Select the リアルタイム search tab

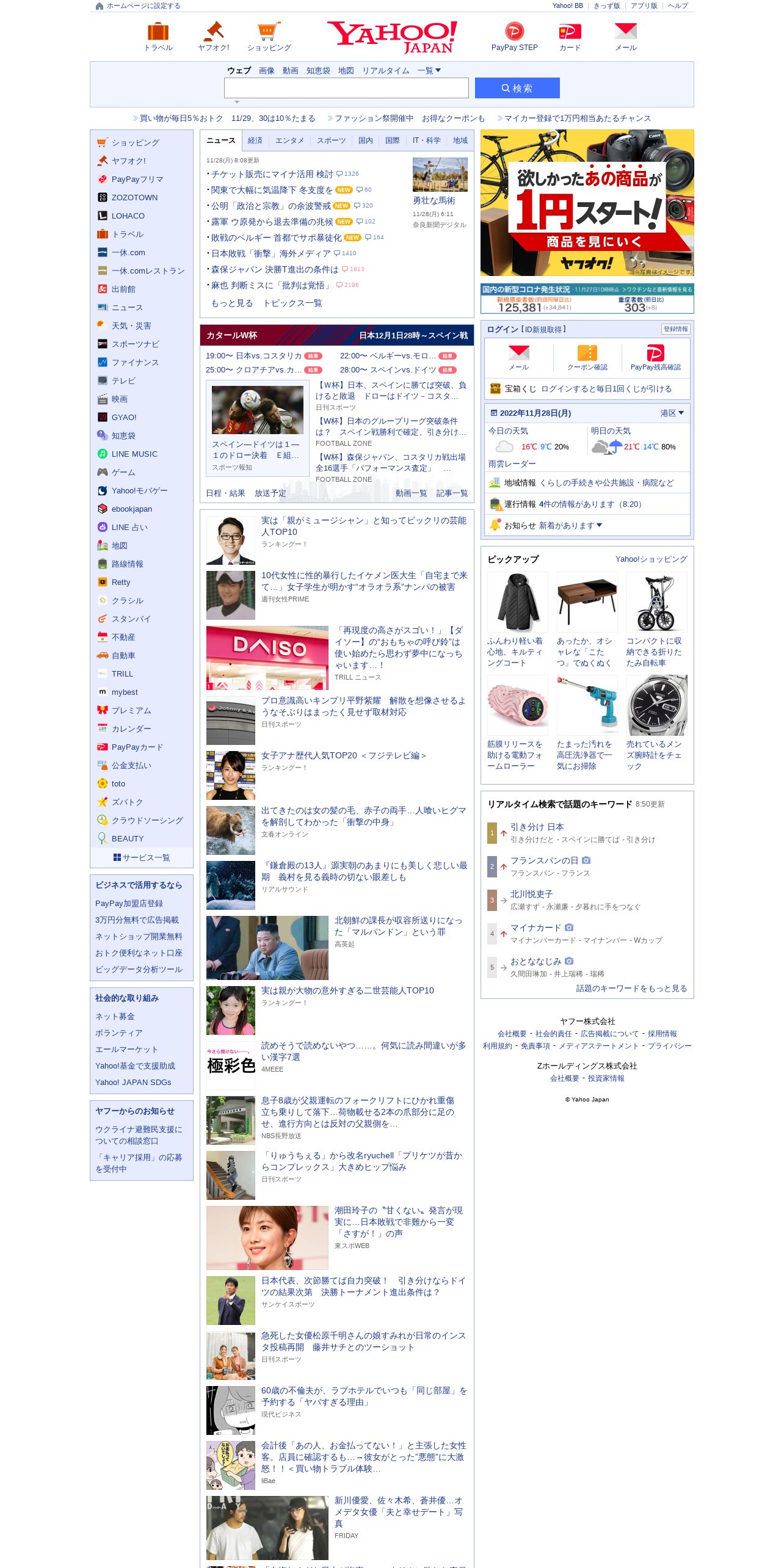tap(386, 71)
